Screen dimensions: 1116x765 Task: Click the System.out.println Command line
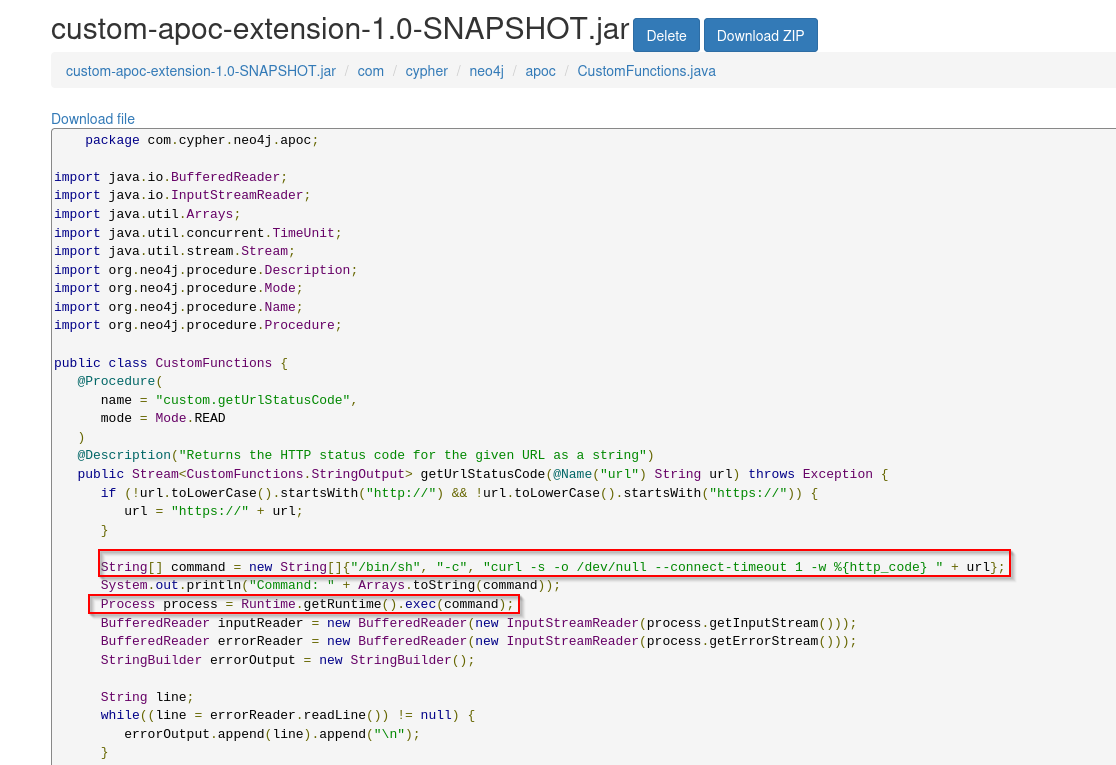coord(330,585)
